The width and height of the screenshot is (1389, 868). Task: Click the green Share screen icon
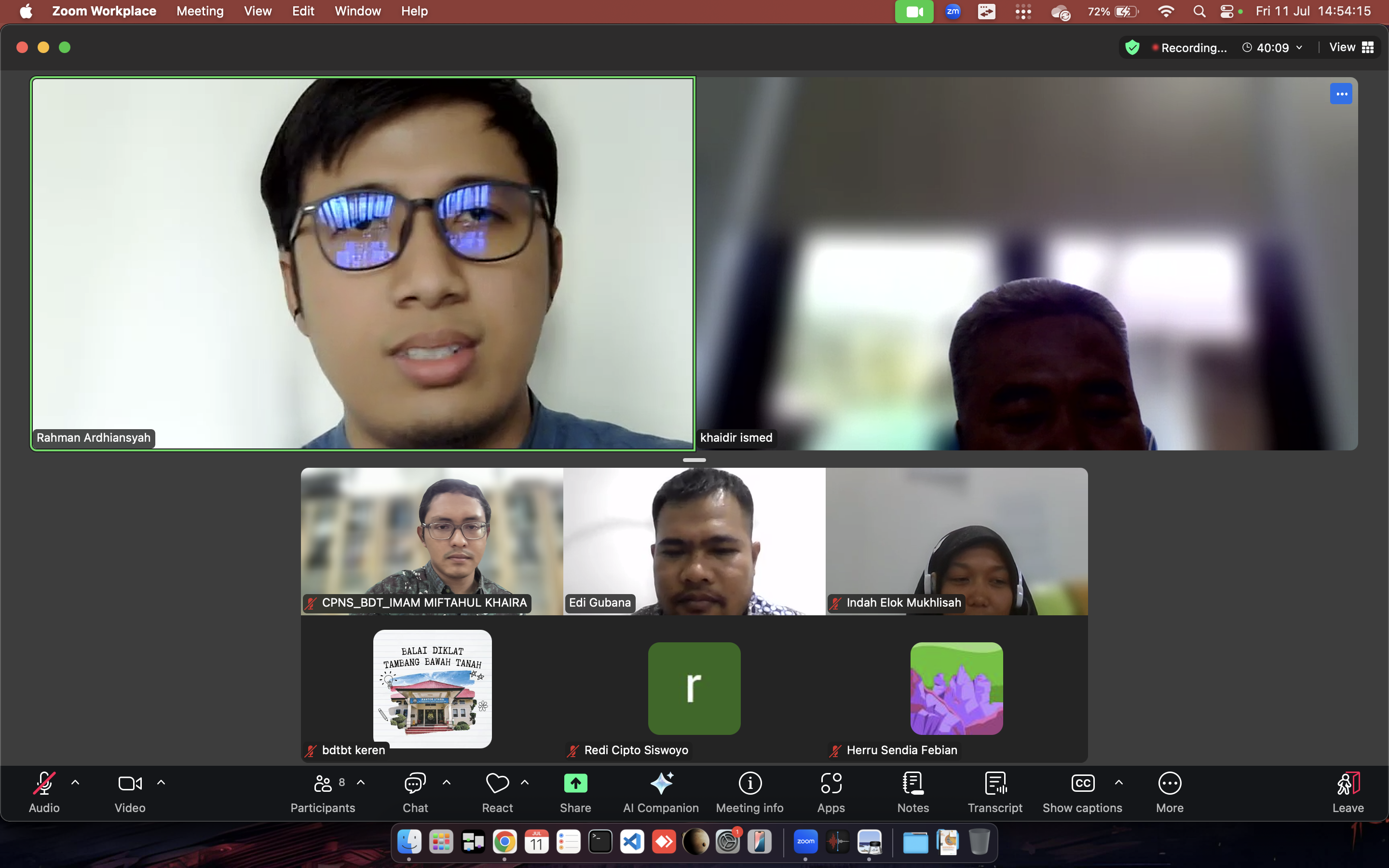point(575,784)
